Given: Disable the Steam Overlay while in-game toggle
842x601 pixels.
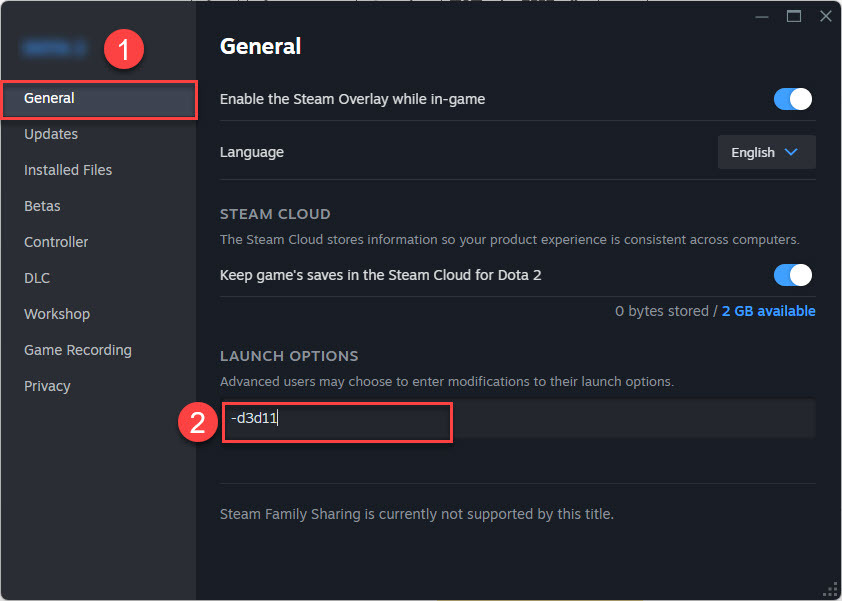Looking at the screenshot, I should tap(792, 99).
